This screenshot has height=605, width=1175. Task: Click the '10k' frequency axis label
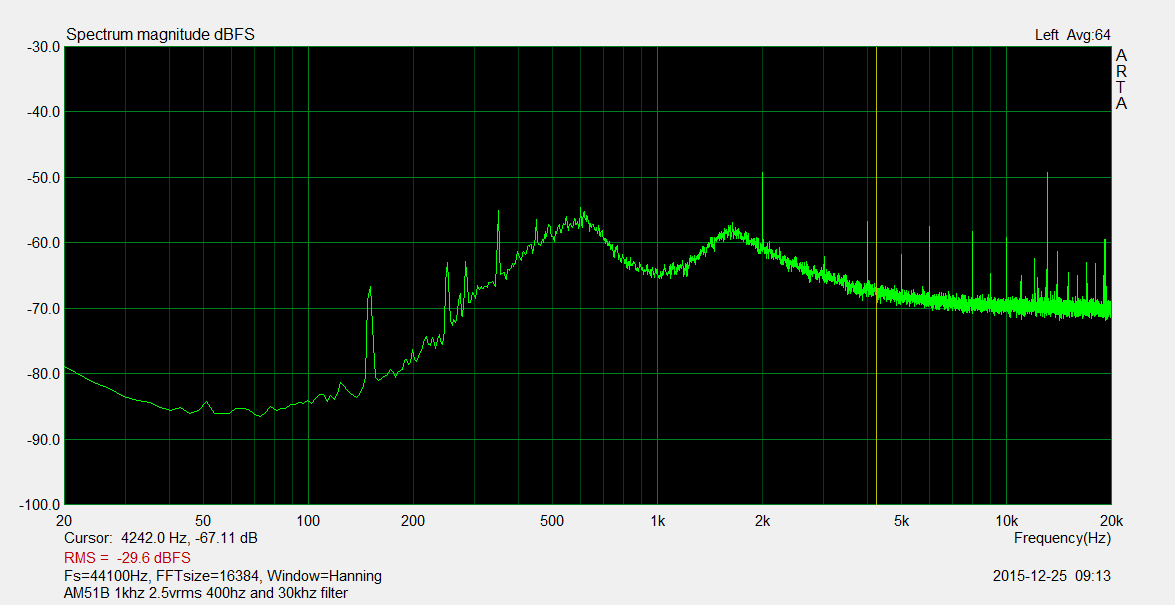tap(1006, 521)
